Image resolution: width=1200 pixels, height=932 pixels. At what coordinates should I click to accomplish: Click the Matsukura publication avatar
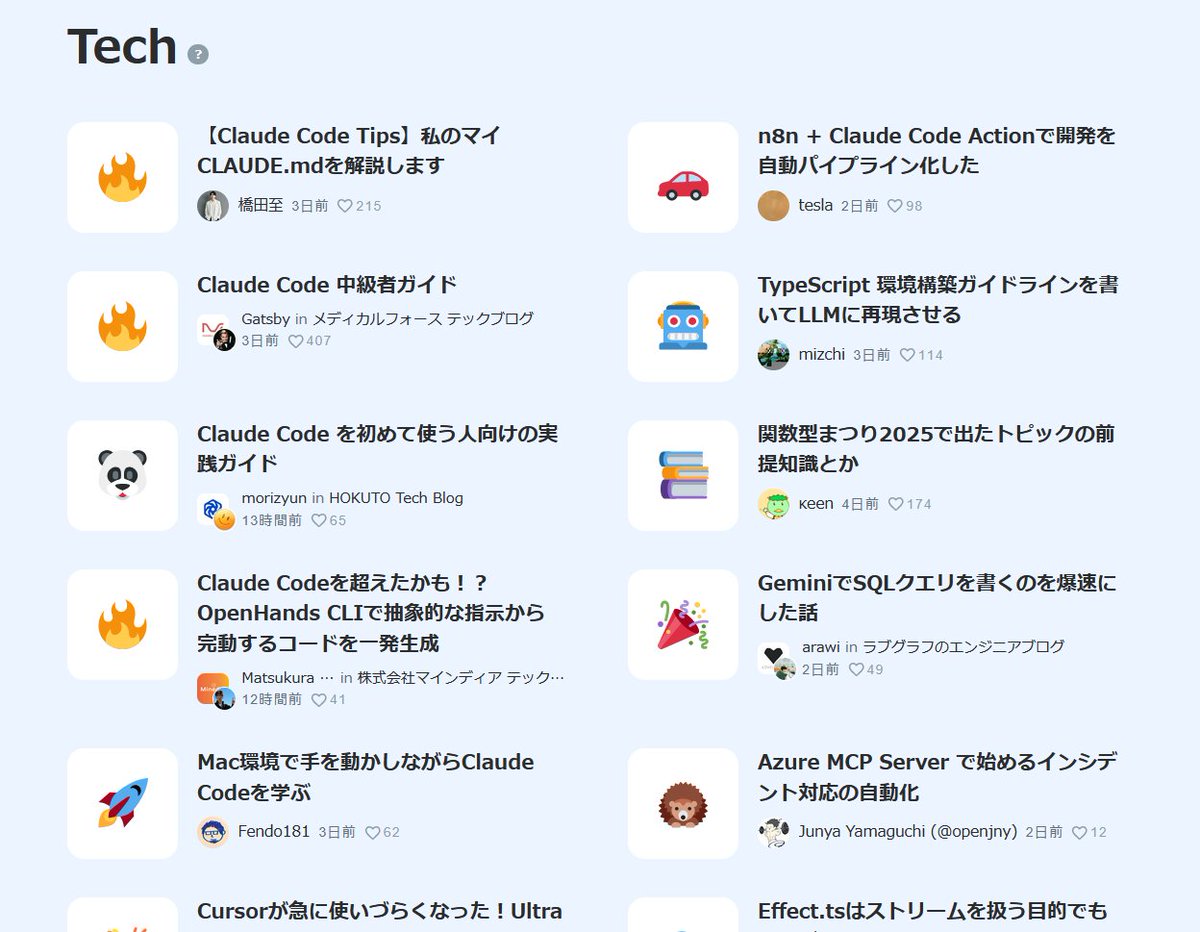pyautogui.click(x=215, y=690)
